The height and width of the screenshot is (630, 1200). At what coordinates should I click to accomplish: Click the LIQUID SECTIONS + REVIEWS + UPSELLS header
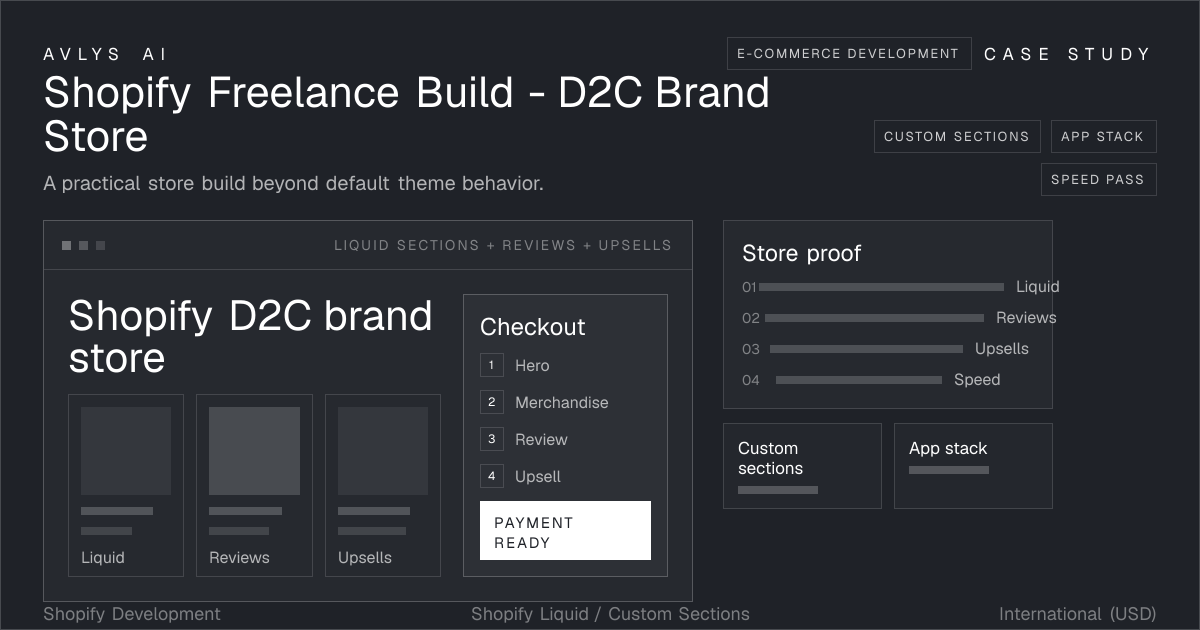point(503,245)
